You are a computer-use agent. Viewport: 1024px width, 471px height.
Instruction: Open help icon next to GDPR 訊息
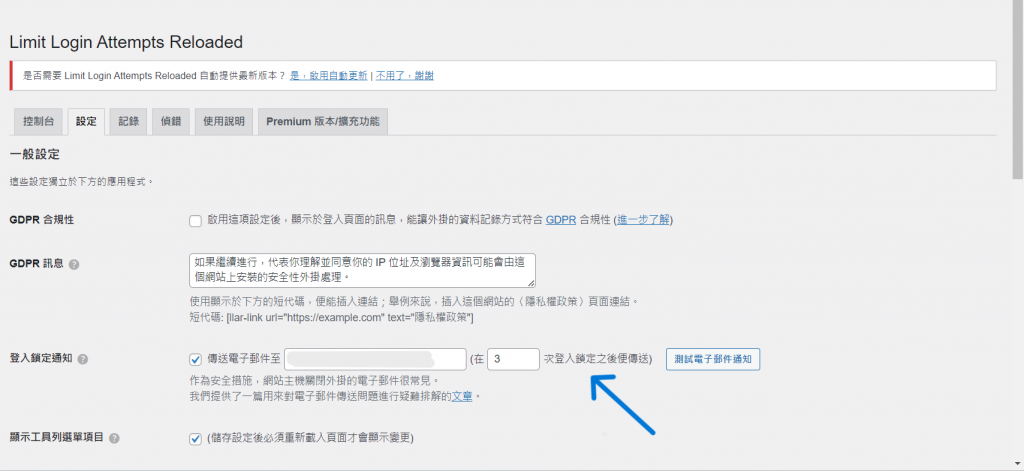(x=74, y=265)
